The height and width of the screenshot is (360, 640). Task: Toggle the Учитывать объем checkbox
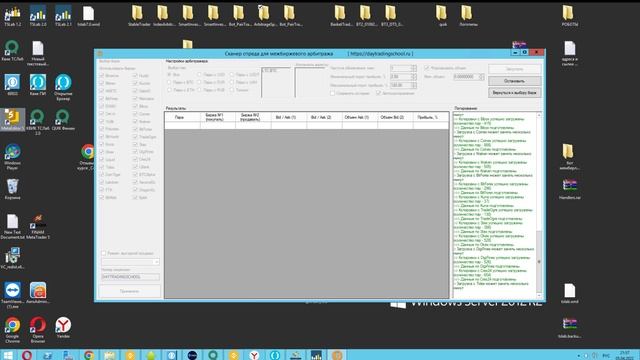pyautogui.click(x=427, y=68)
